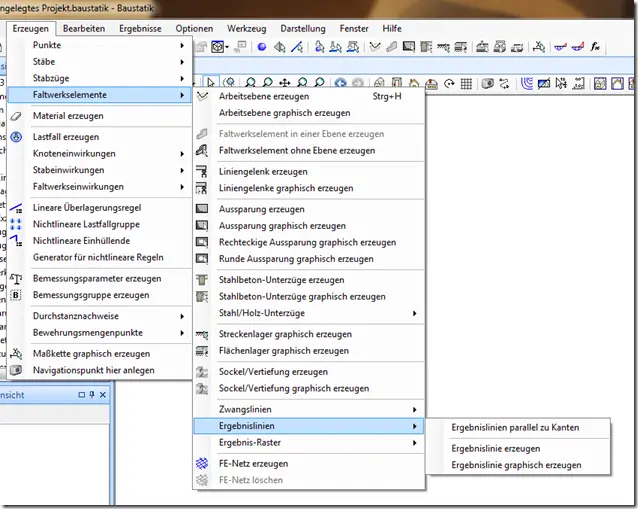Choose Generator für nichtlineare Regeln
The image size is (638, 509).
point(100,258)
